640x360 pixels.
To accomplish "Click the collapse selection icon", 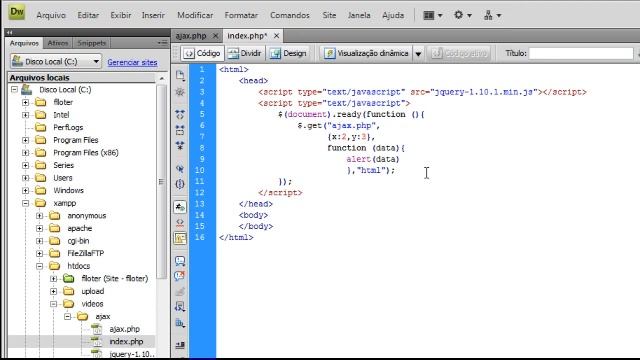I will pos(180,130).
